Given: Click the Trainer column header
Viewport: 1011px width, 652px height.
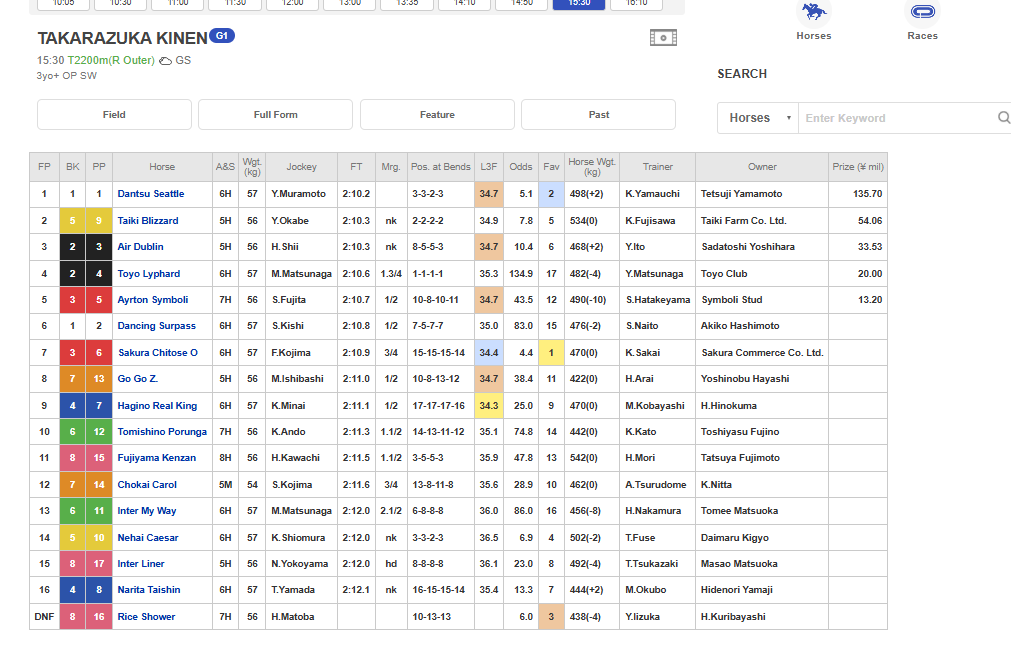Looking at the screenshot, I should pyautogui.click(x=658, y=167).
